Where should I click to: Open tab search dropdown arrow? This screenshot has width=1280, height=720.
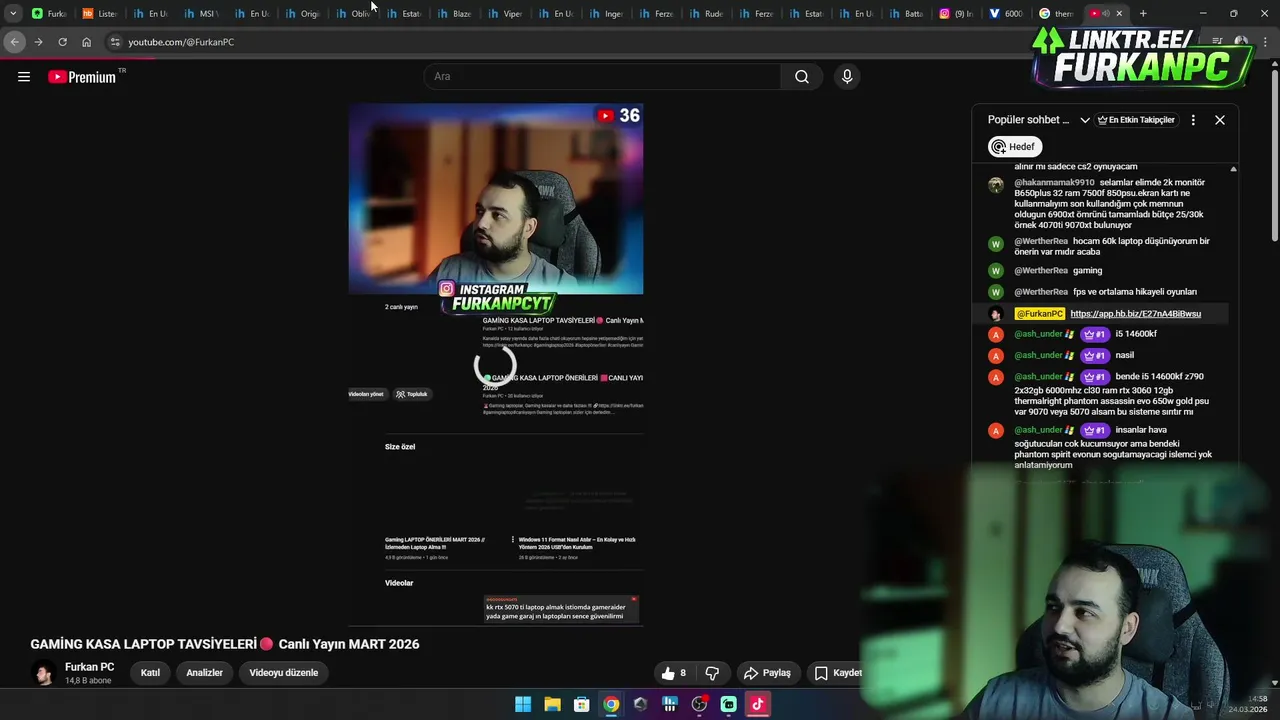point(13,14)
